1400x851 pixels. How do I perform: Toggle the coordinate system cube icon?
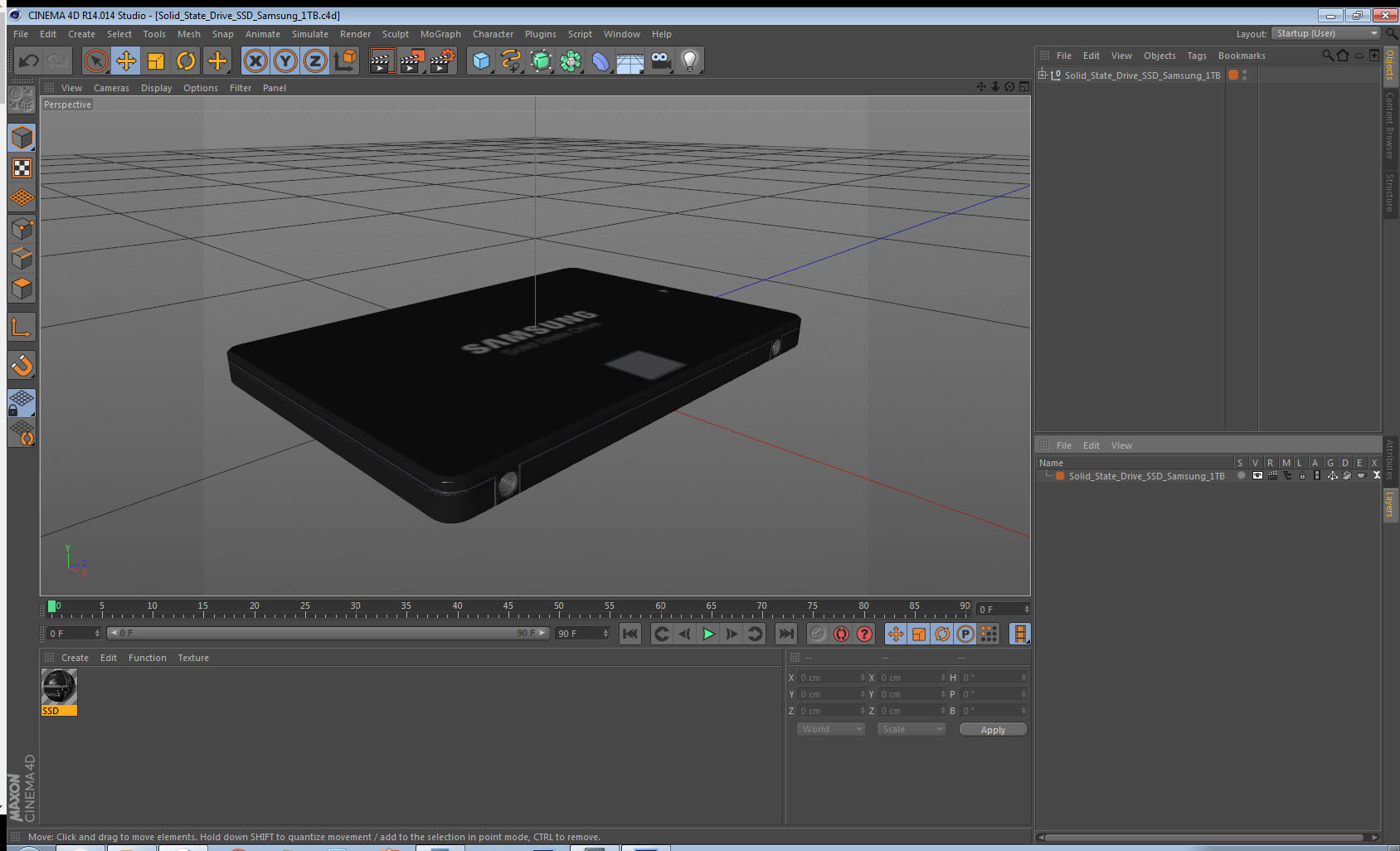tap(345, 61)
